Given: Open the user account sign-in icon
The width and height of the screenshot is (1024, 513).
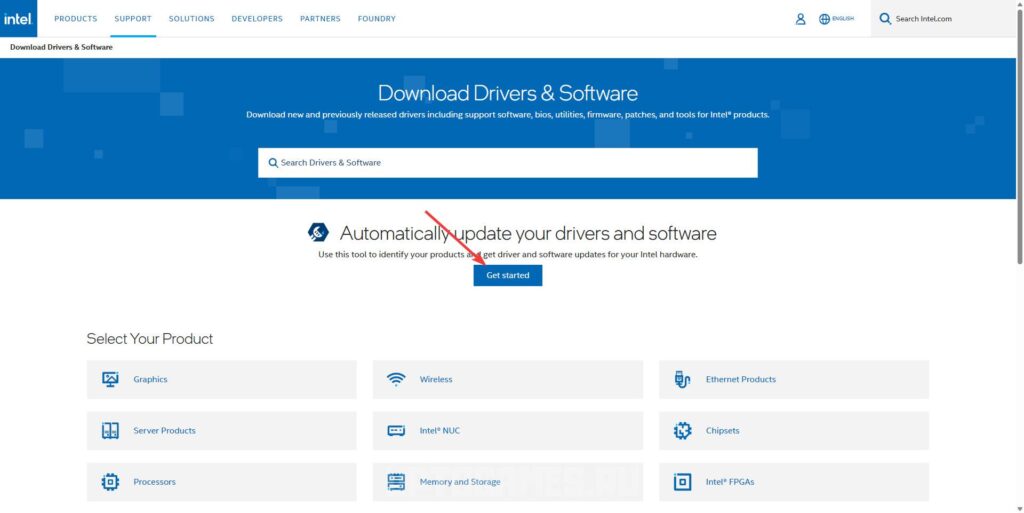Looking at the screenshot, I should 800,19.
